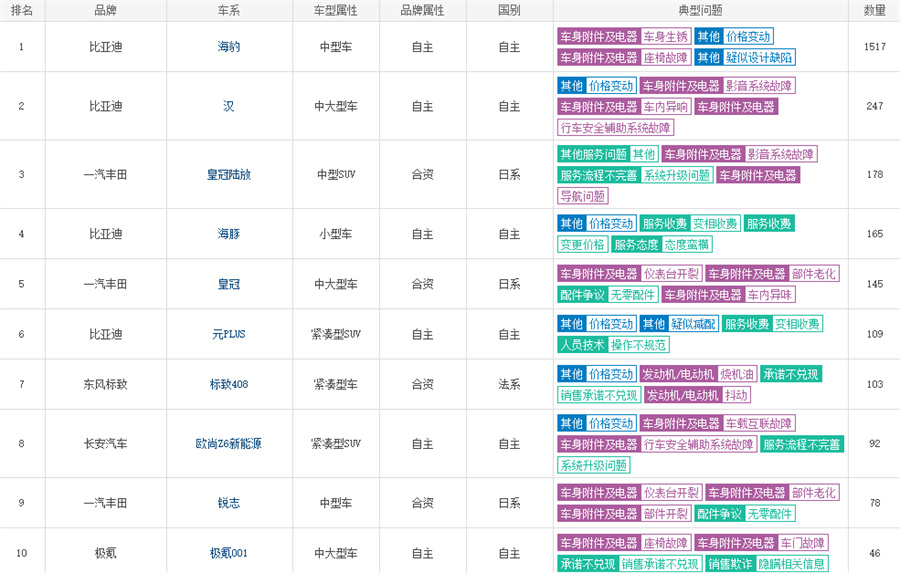Select the 品牌属性 column header
The height and width of the screenshot is (573, 900).
pyautogui.click(x=422, y=10)
